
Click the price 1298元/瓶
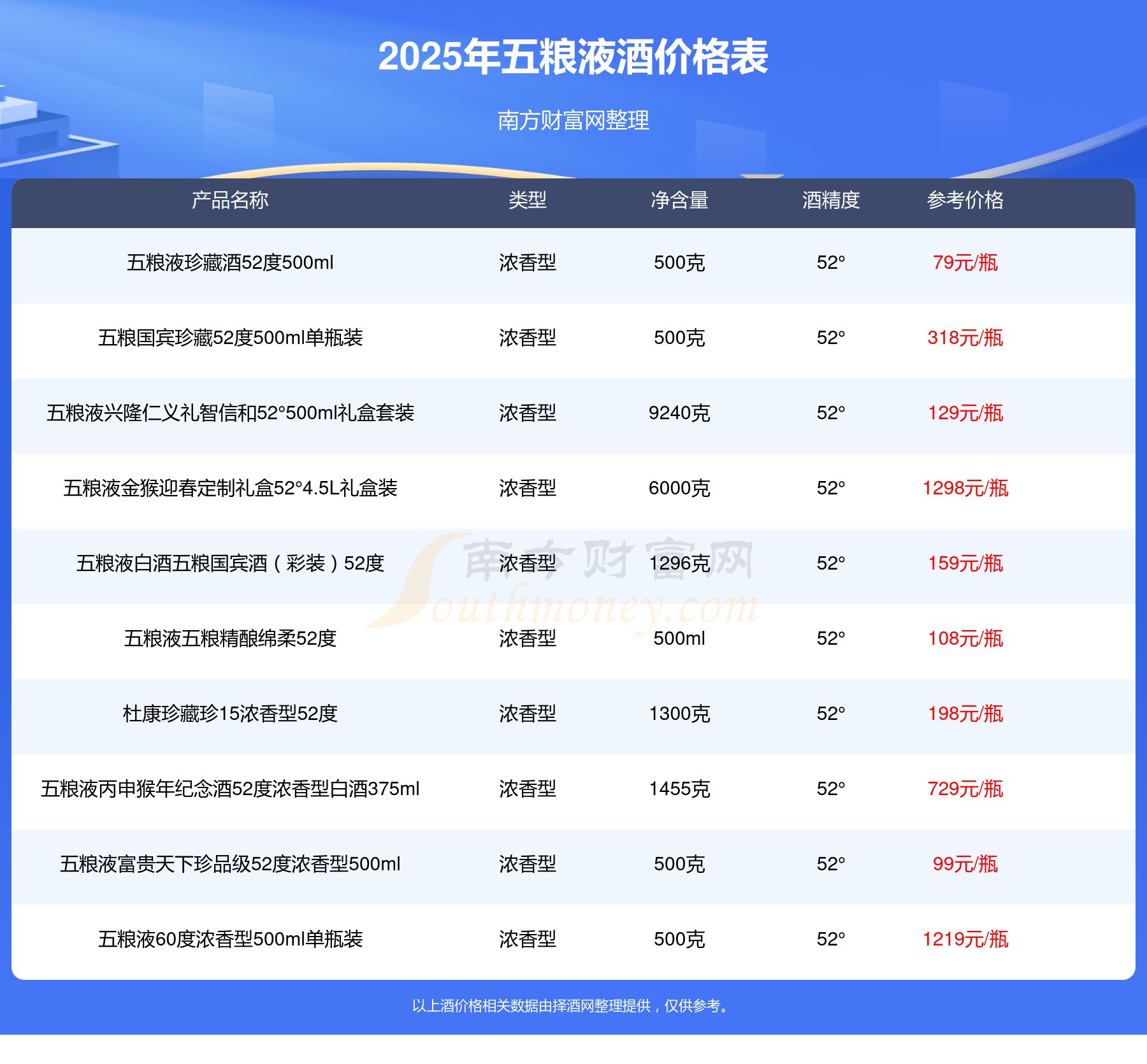click(x=965, y=488)
